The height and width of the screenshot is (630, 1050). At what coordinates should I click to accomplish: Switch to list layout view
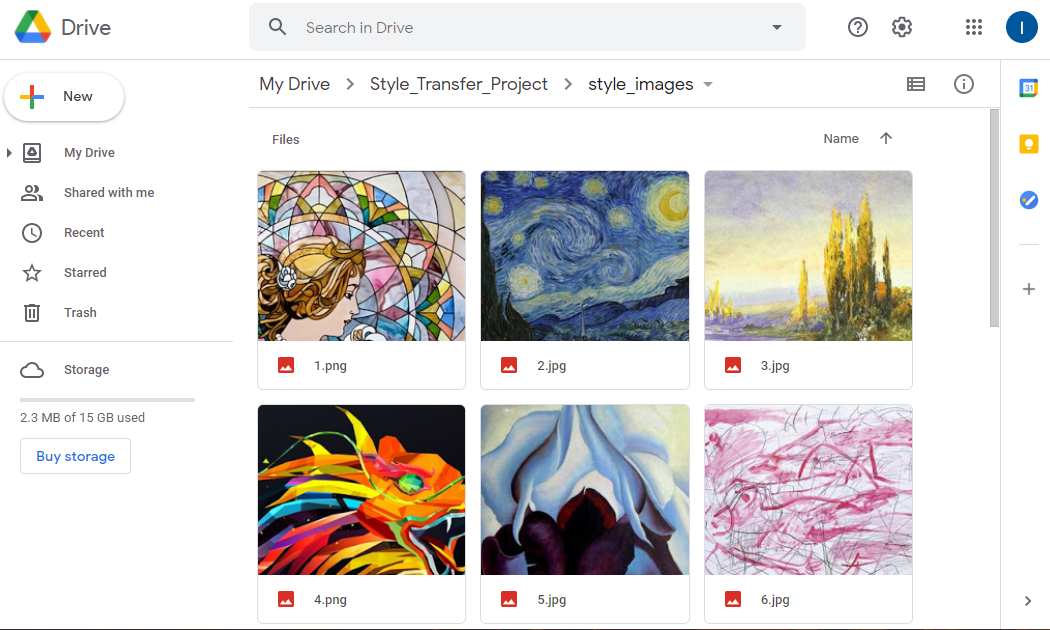(916, 84)
